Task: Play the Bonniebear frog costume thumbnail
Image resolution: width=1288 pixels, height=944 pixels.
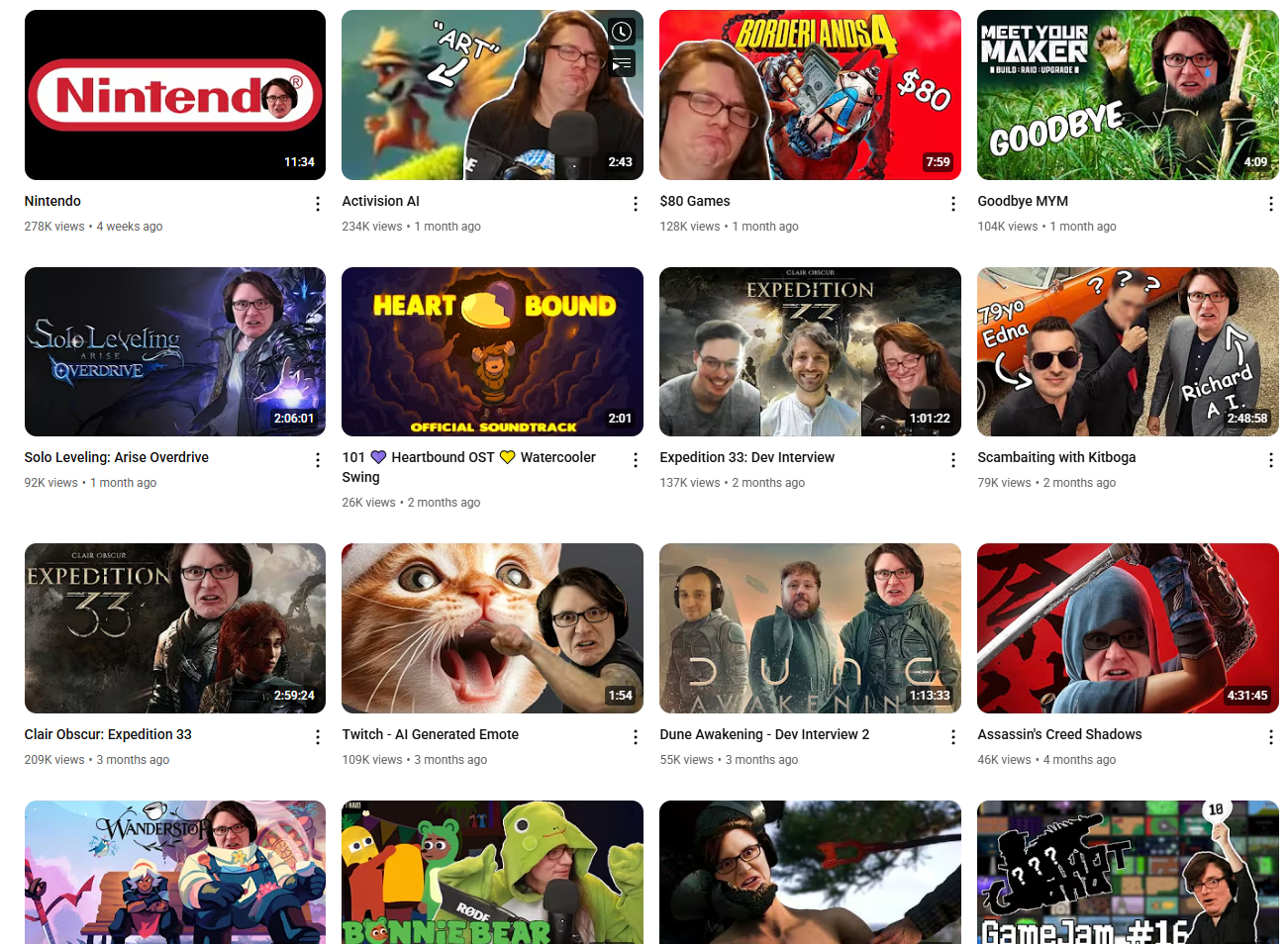Action: click(x=492, y=872)
